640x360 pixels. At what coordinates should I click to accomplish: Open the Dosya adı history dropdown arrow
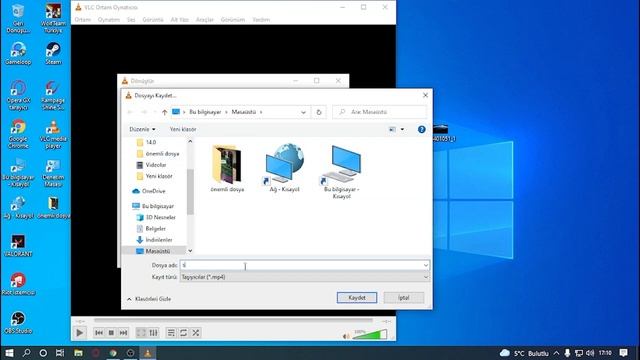point(426,265)
